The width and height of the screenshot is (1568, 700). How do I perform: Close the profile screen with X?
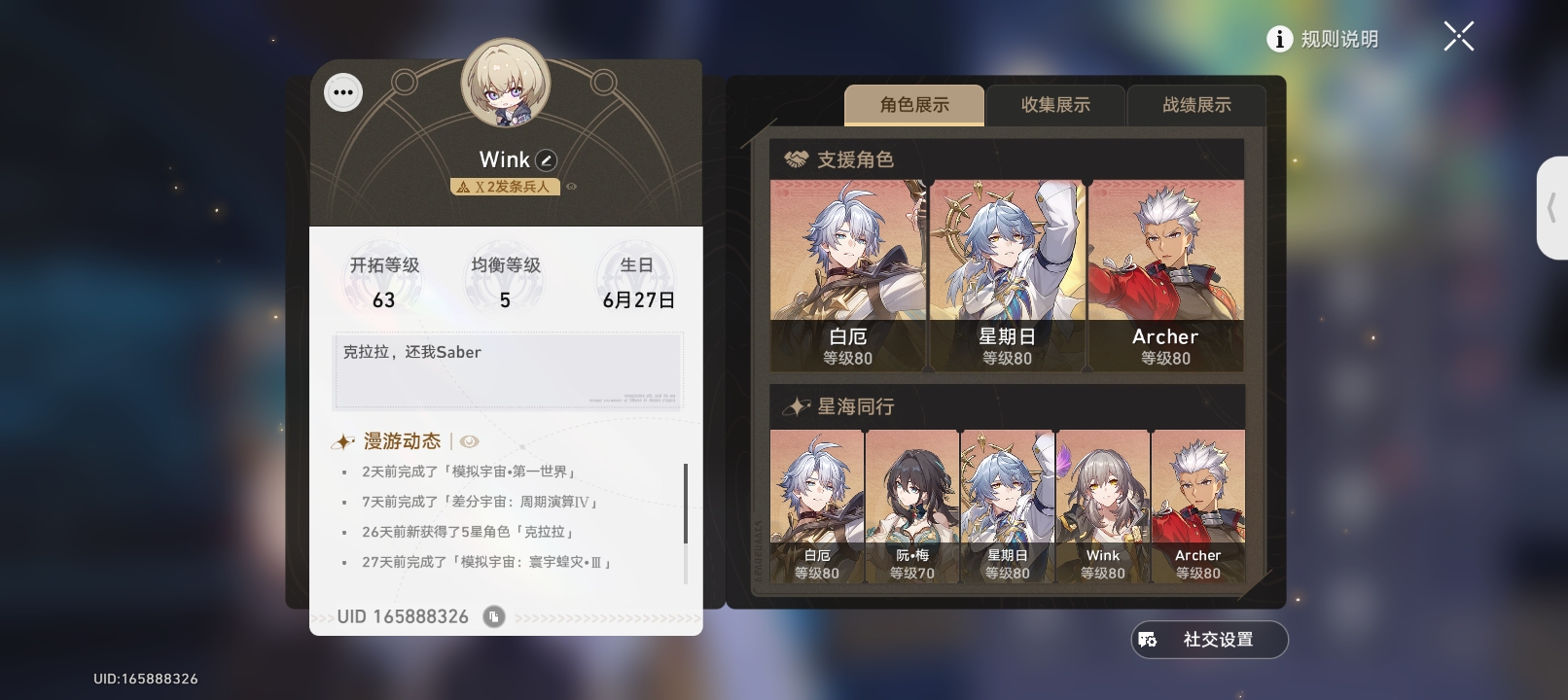[x=1458, y=37]
